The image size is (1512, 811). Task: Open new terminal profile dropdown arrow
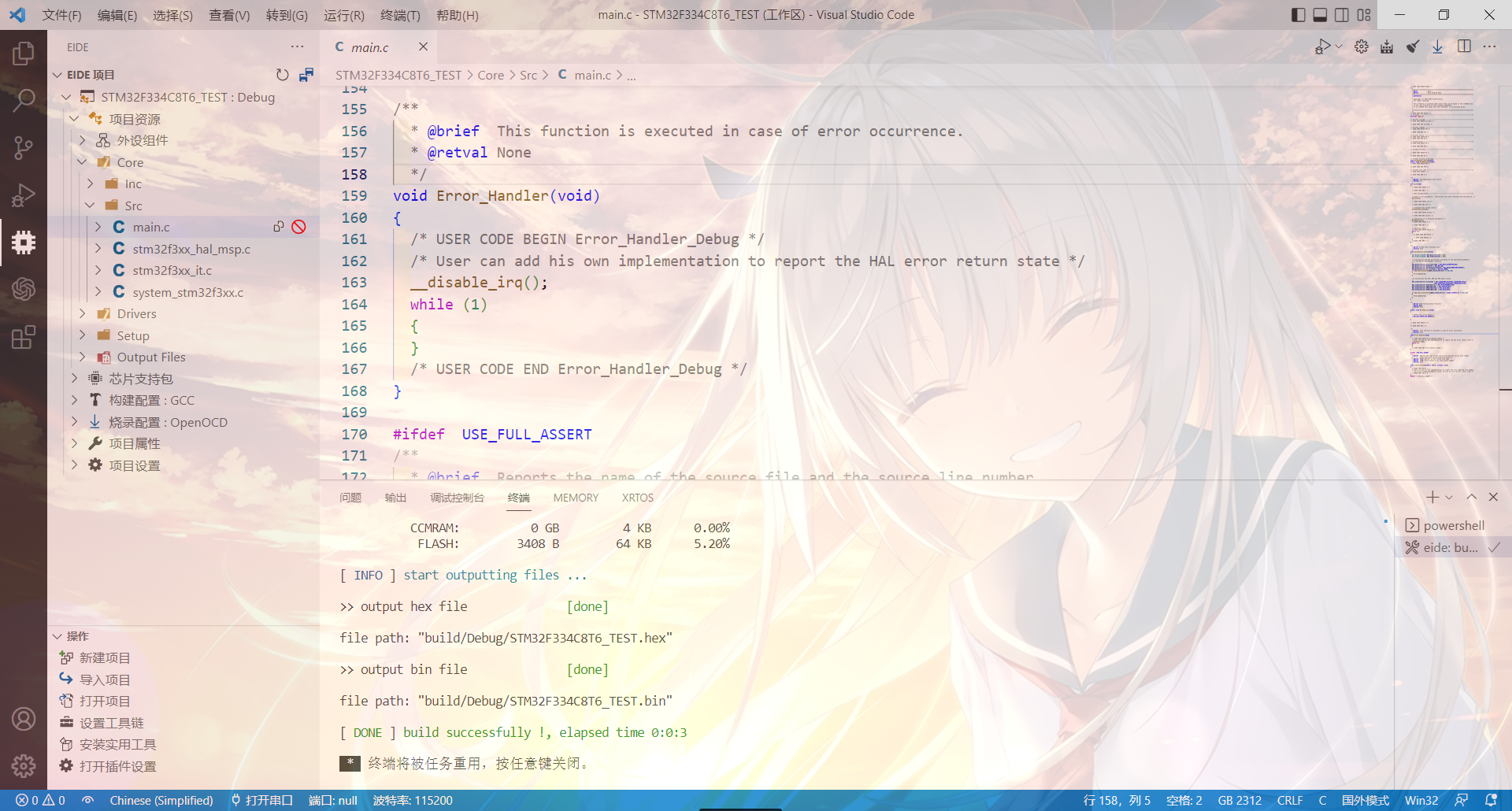coord(1449,497)
